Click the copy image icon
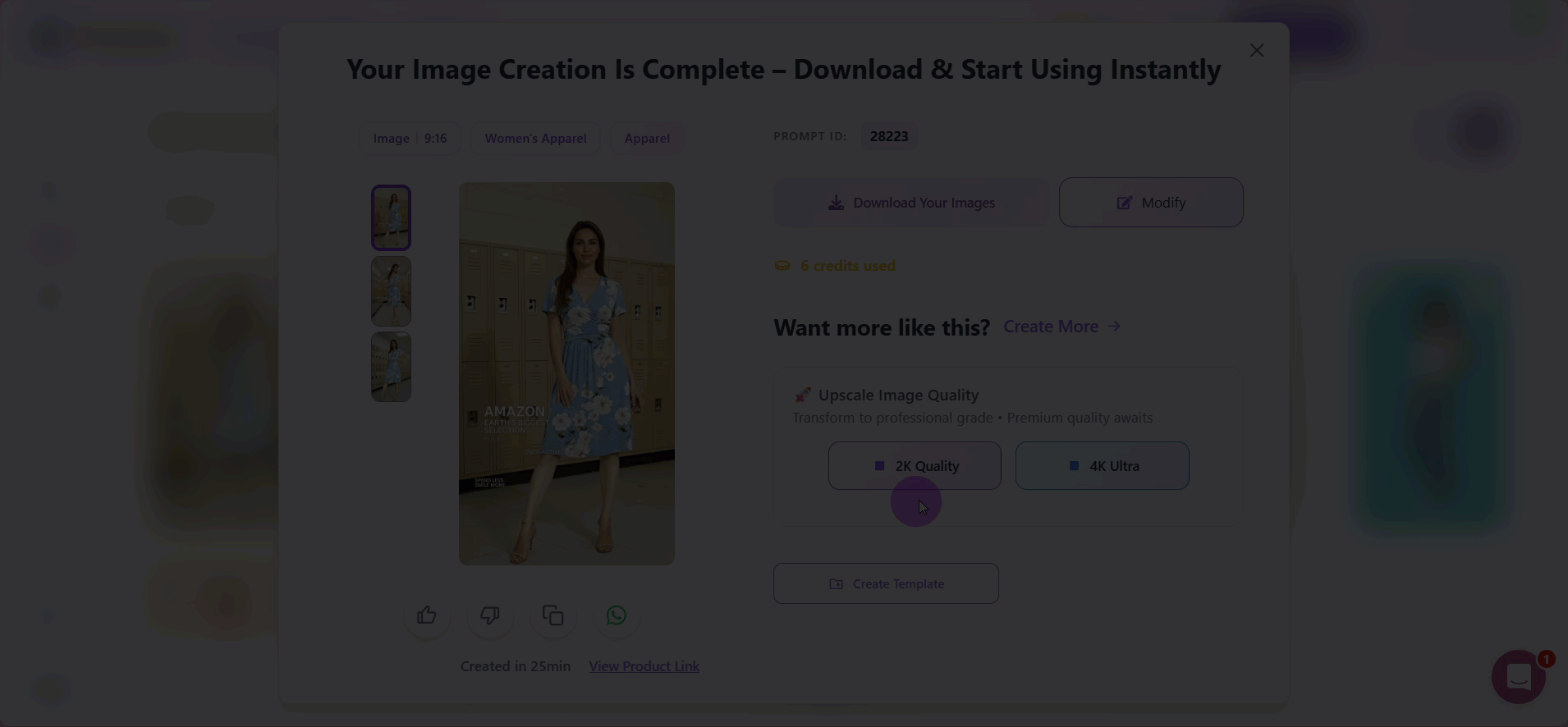Screen dimensions: 1568x727 point(552,615)
